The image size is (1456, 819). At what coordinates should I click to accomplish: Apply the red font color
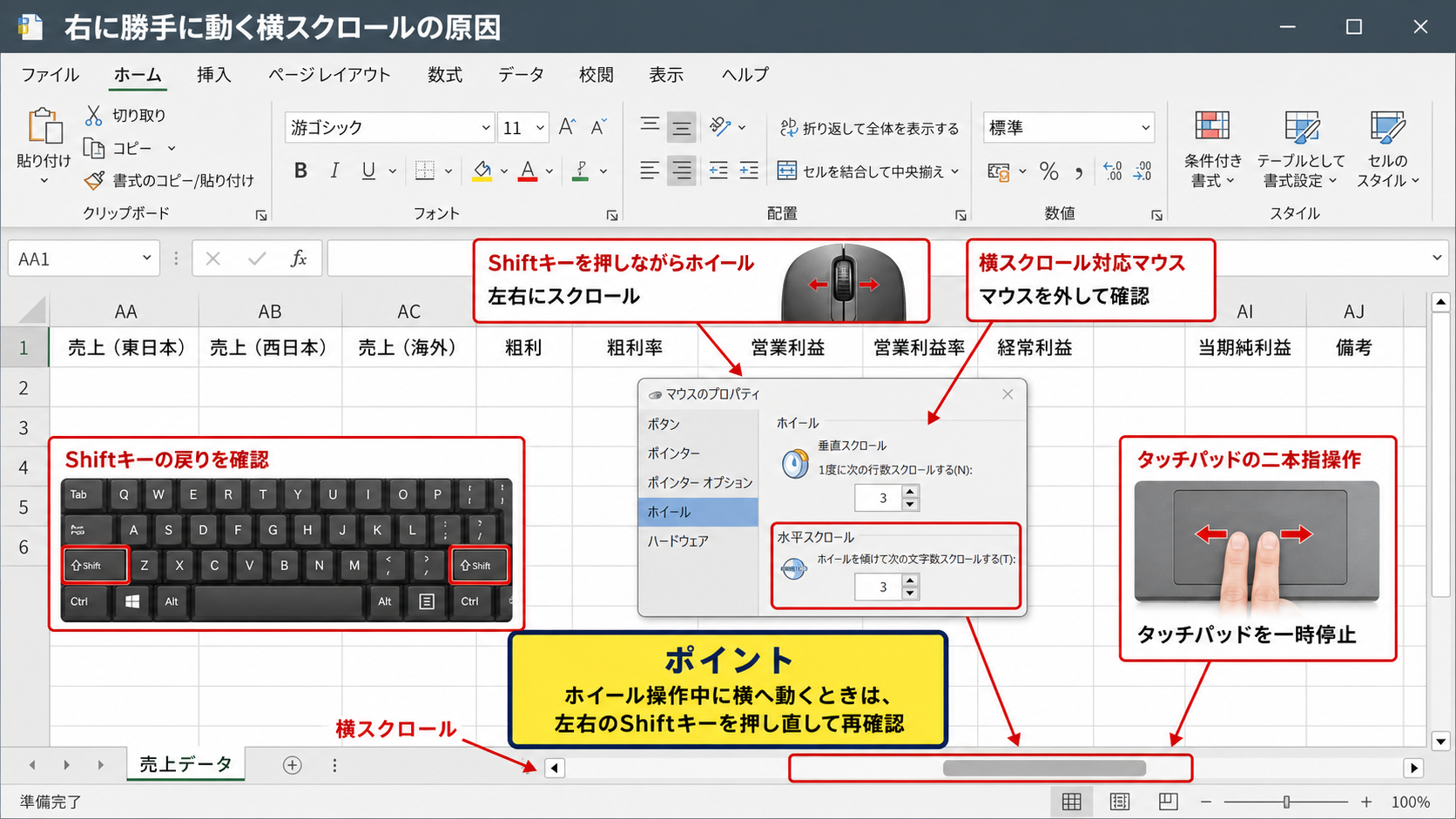coord(528,171)
